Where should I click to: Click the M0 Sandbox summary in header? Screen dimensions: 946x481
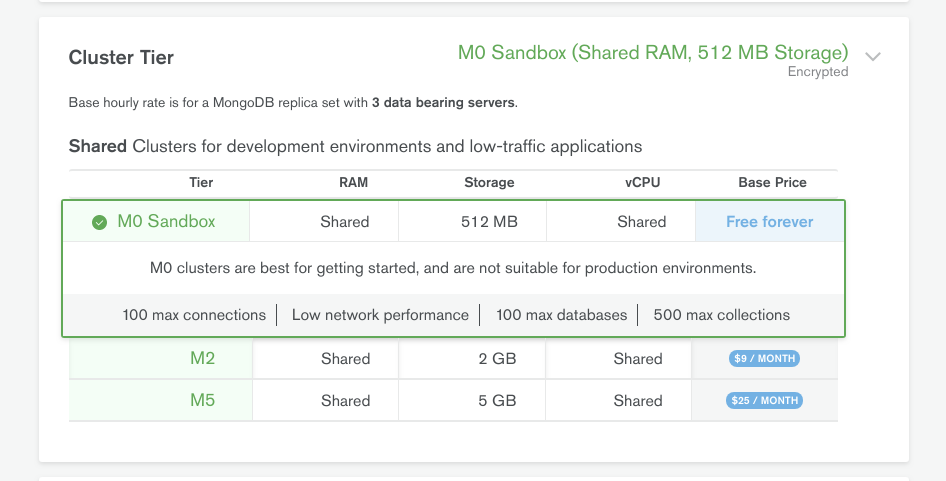652,52
